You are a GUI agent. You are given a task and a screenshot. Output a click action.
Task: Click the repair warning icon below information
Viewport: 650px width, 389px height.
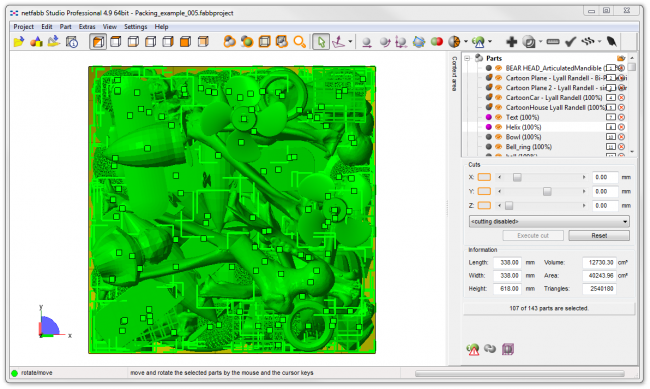click(x=473, y=349)
